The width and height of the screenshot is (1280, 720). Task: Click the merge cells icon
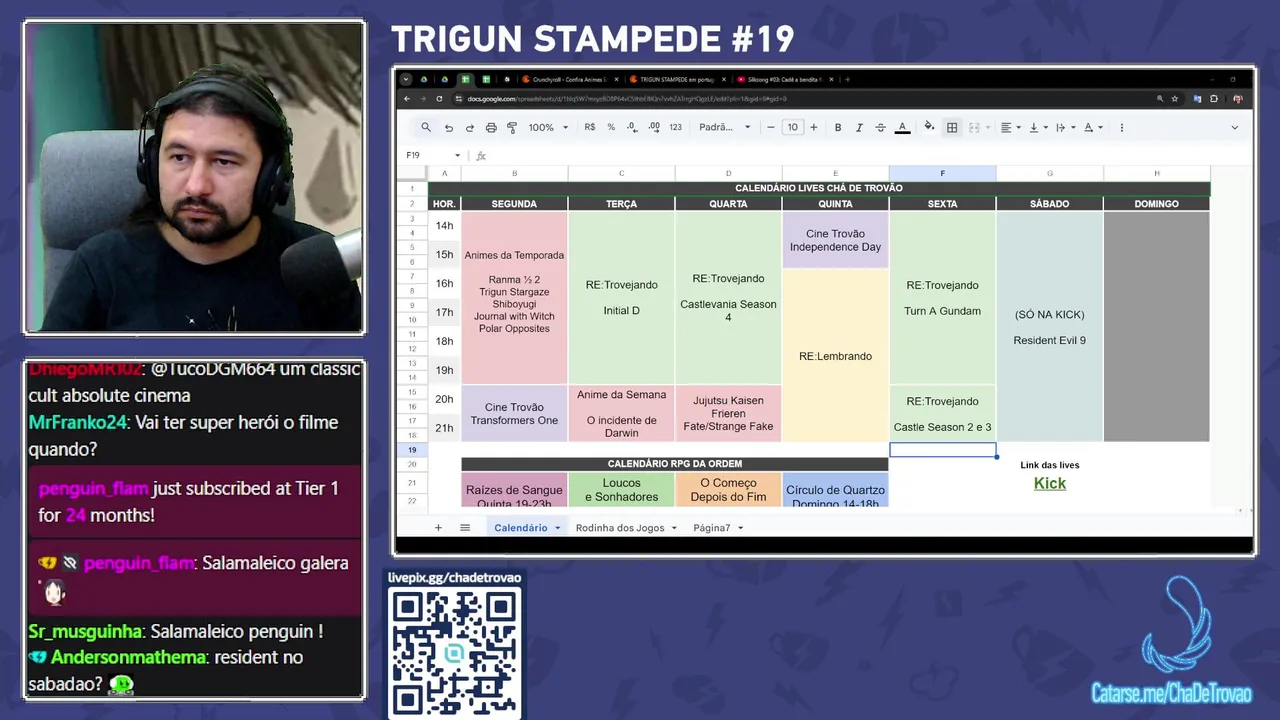pos(973,127)
